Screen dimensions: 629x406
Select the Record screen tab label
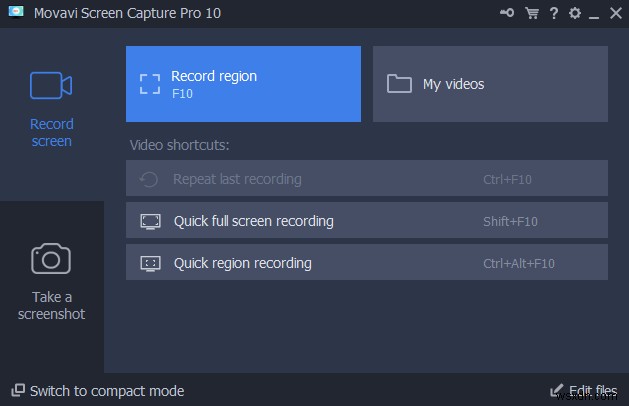click(x=51, y=133)
